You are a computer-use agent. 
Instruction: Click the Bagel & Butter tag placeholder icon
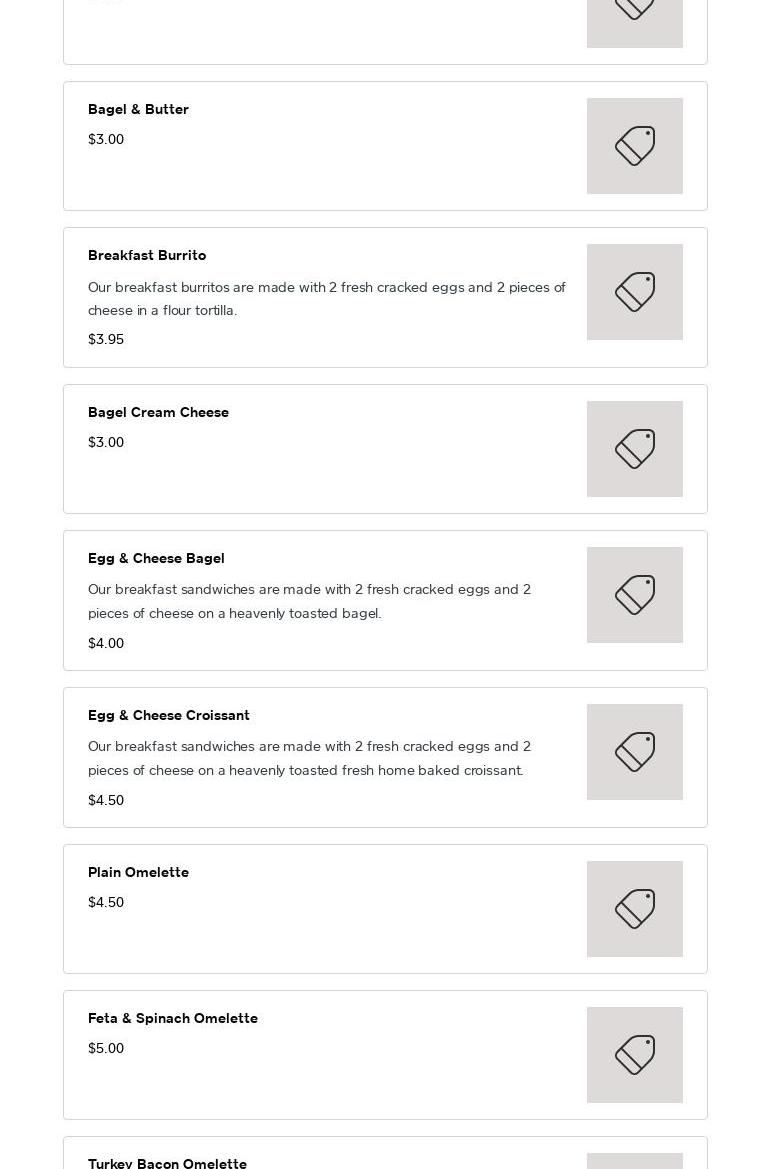[634, 146]
